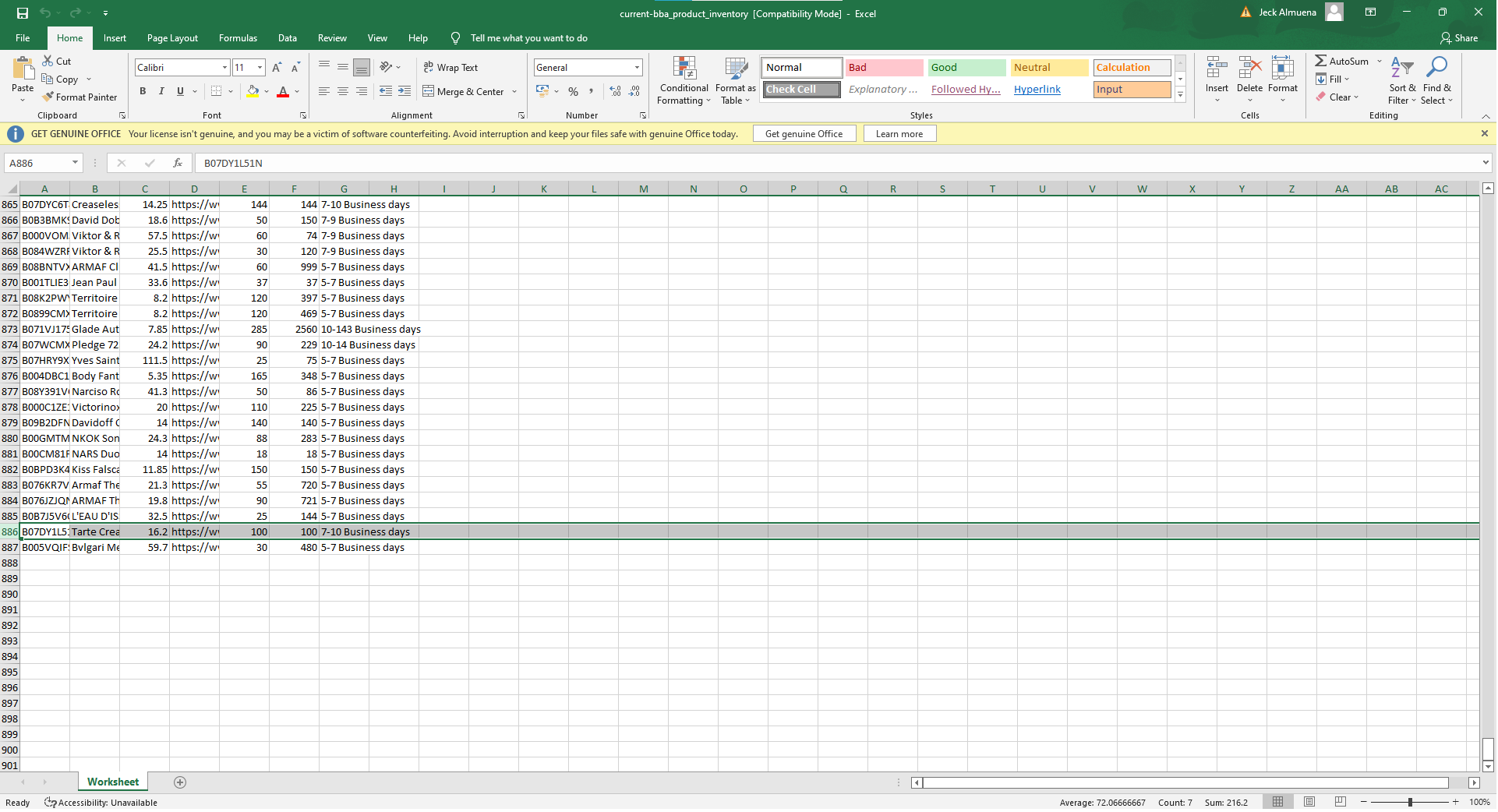Apply the Bad cell style
This screenshot has width=1498, height=812.
[x=885, y=68]
